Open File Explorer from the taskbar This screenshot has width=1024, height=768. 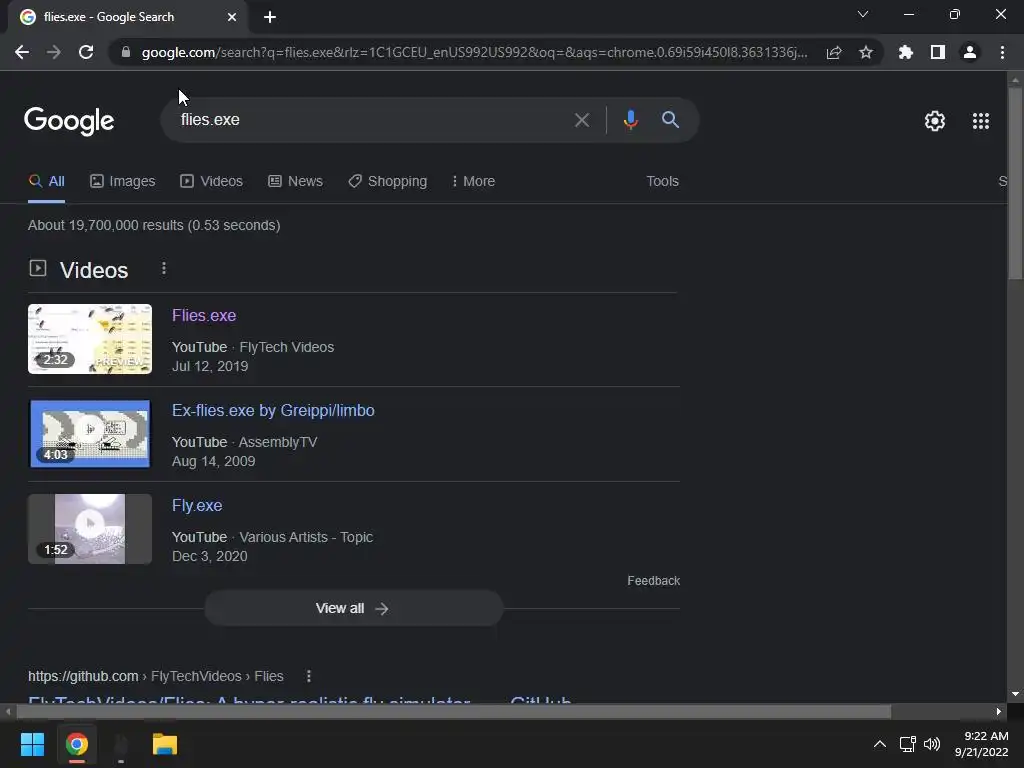165,744
